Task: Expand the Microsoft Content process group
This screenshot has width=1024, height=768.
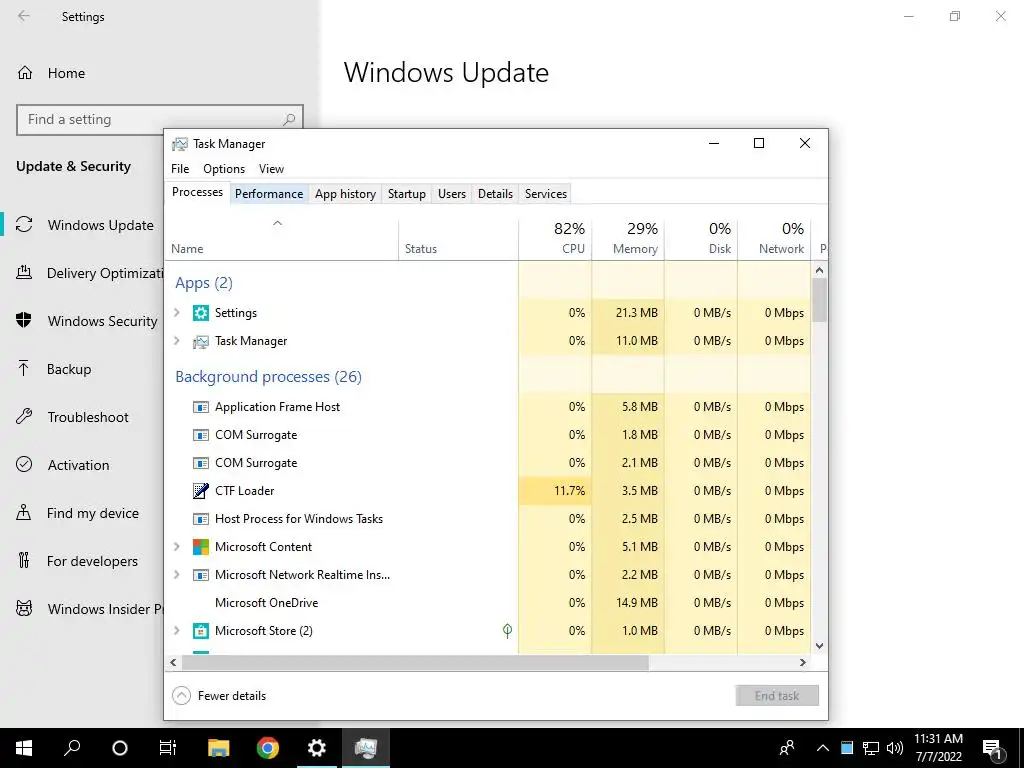Action: tap(177, 547)
